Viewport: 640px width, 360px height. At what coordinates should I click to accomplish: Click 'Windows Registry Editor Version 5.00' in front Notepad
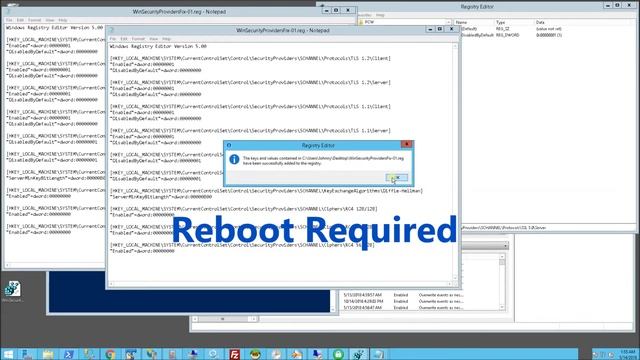point(158,47)
